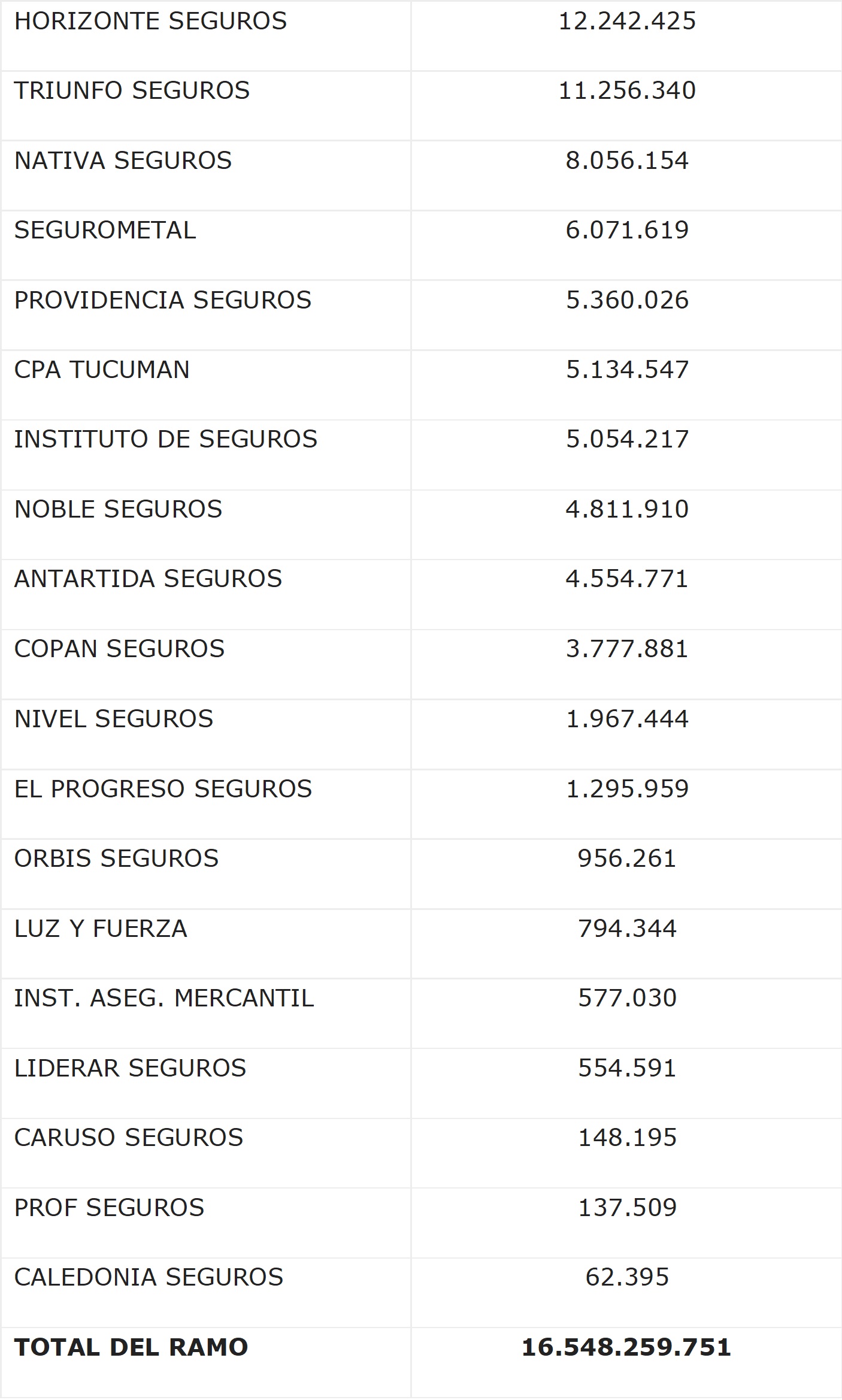Select the LUZ Y FUERZA value 794.344

click(627, 929)
